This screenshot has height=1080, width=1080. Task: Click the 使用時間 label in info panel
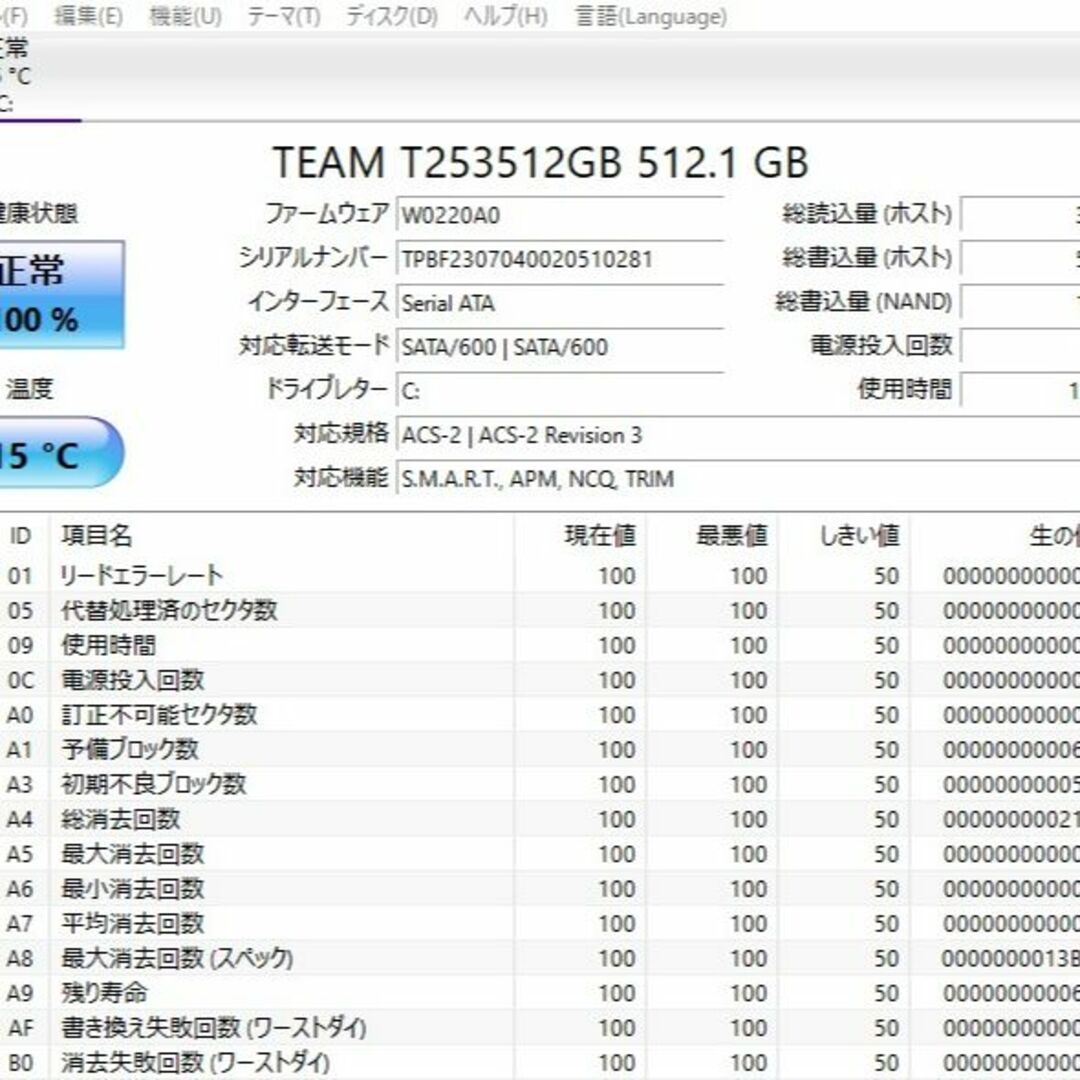click(x=904, y=389)
